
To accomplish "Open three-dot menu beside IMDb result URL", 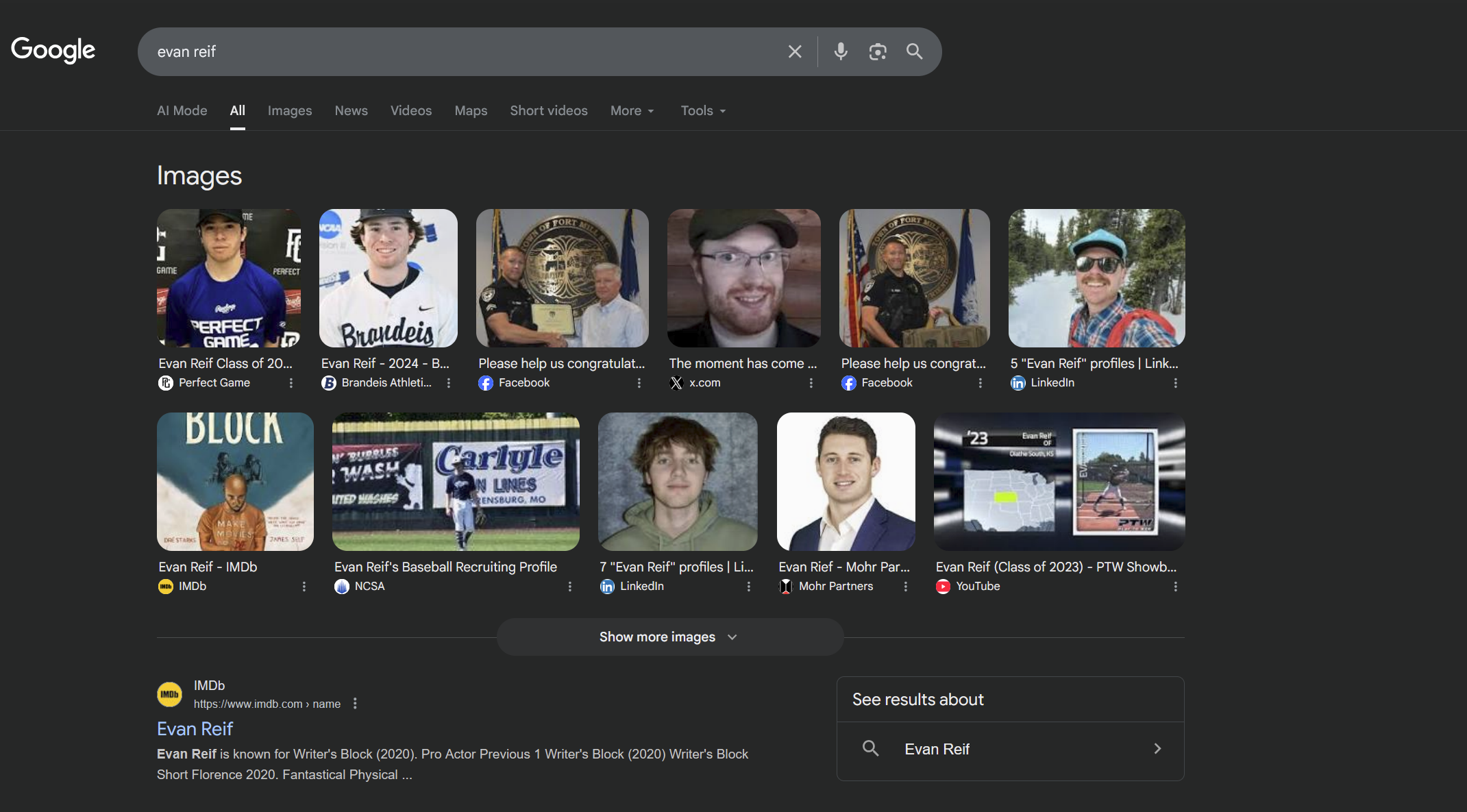I will (355, 704).
